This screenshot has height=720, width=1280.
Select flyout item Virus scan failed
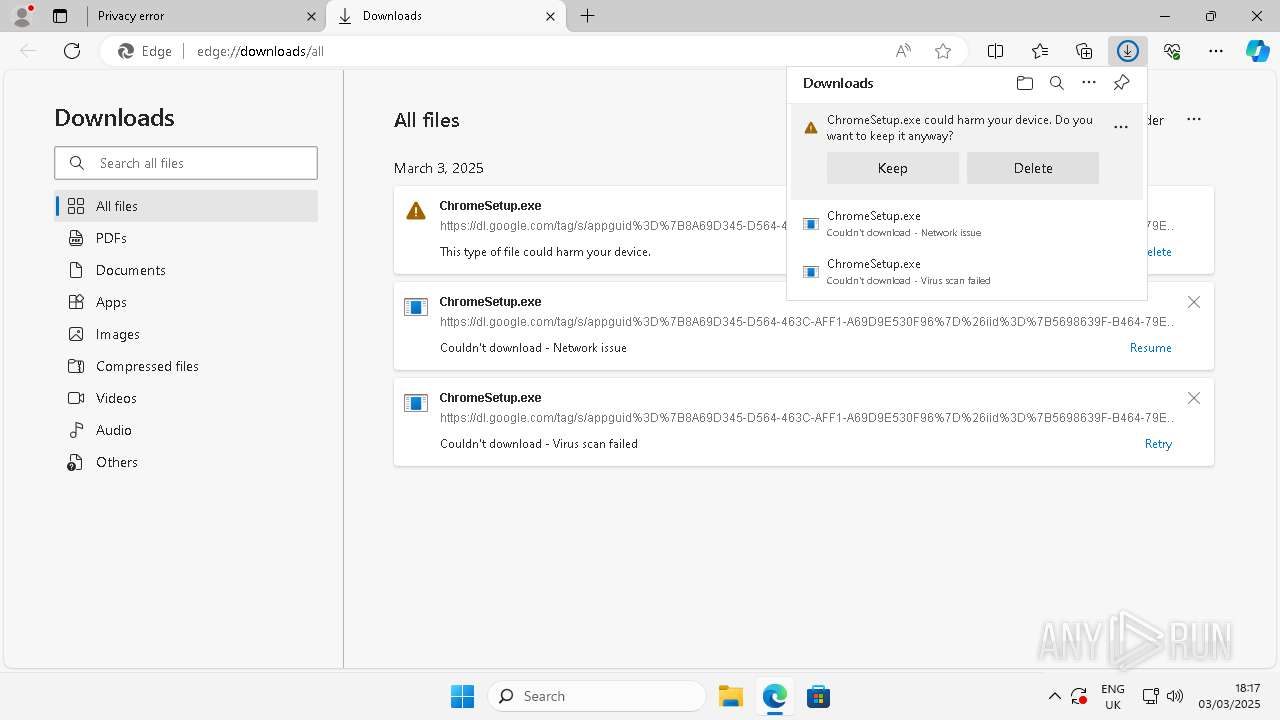click(966, 272)
